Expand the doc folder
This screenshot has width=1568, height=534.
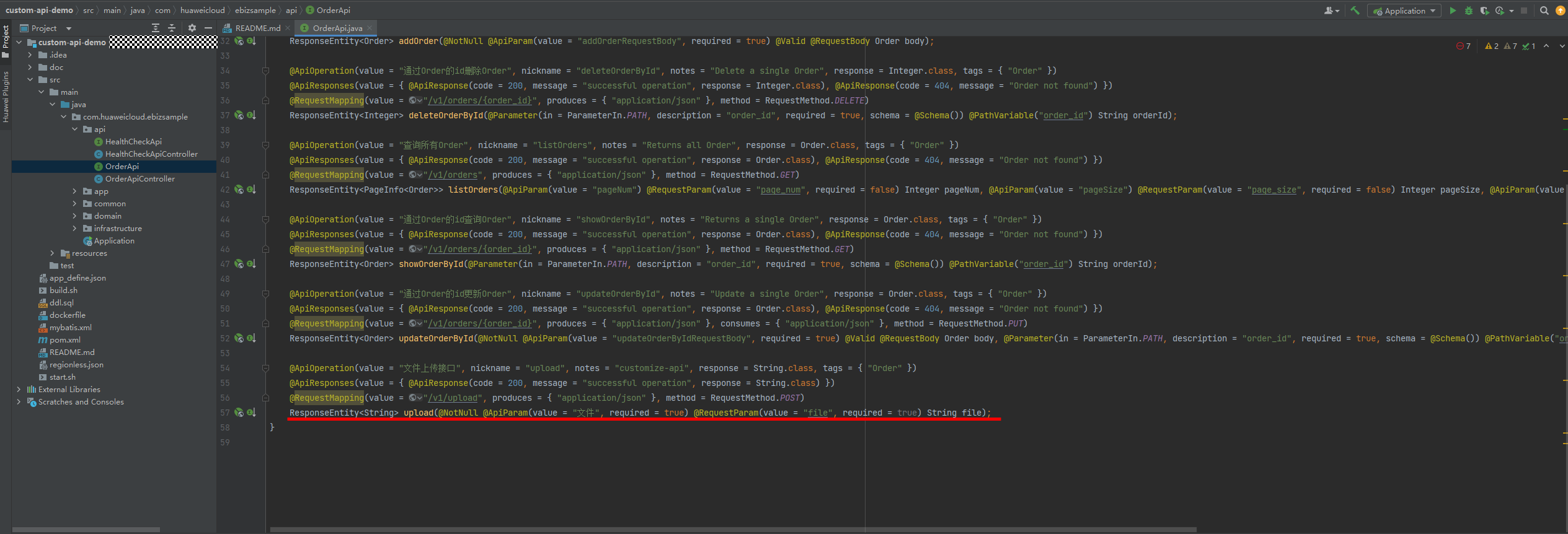click(x=30, y=68)
